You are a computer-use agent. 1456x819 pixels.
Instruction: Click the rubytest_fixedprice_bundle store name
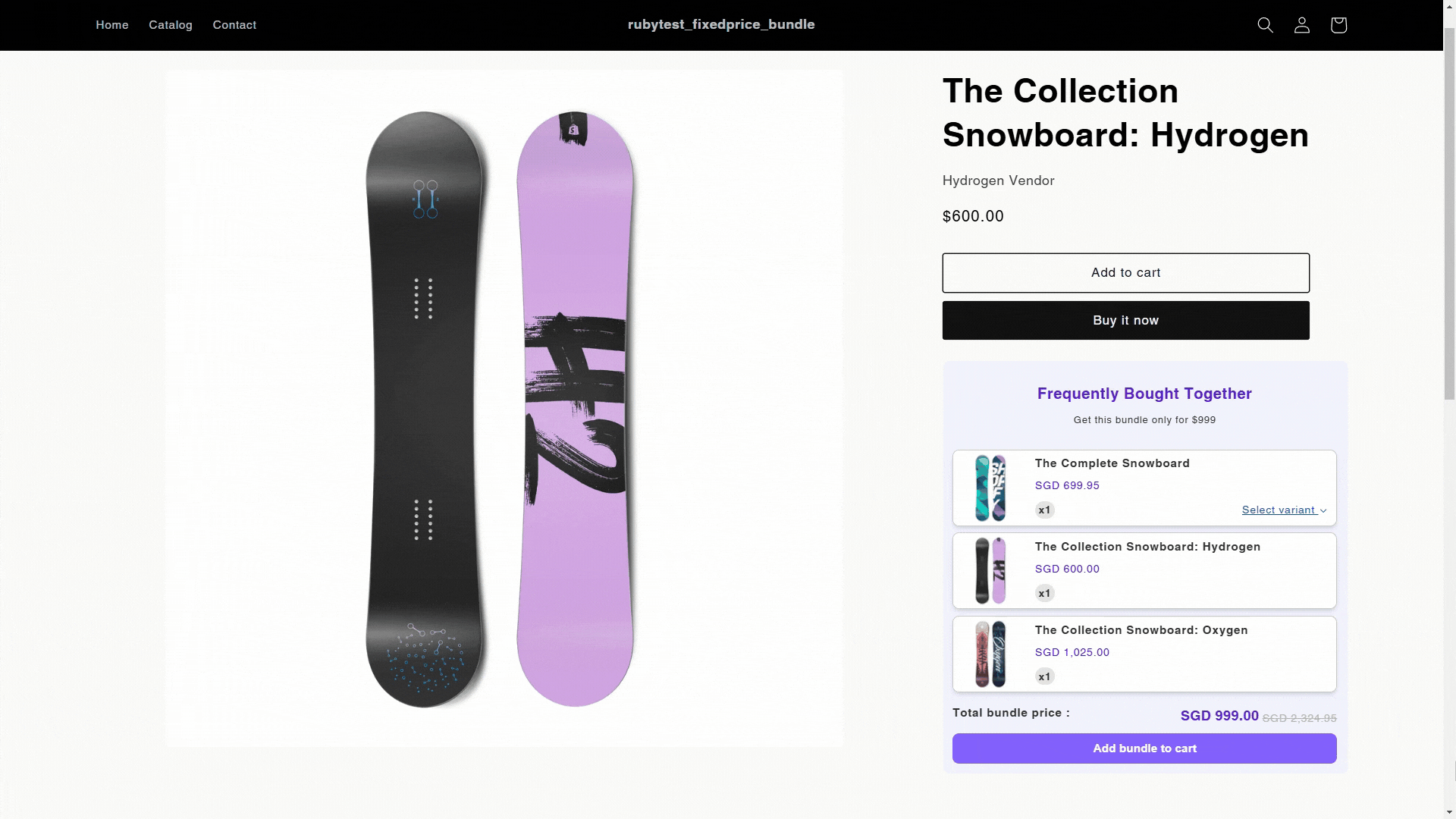[721, 24]
